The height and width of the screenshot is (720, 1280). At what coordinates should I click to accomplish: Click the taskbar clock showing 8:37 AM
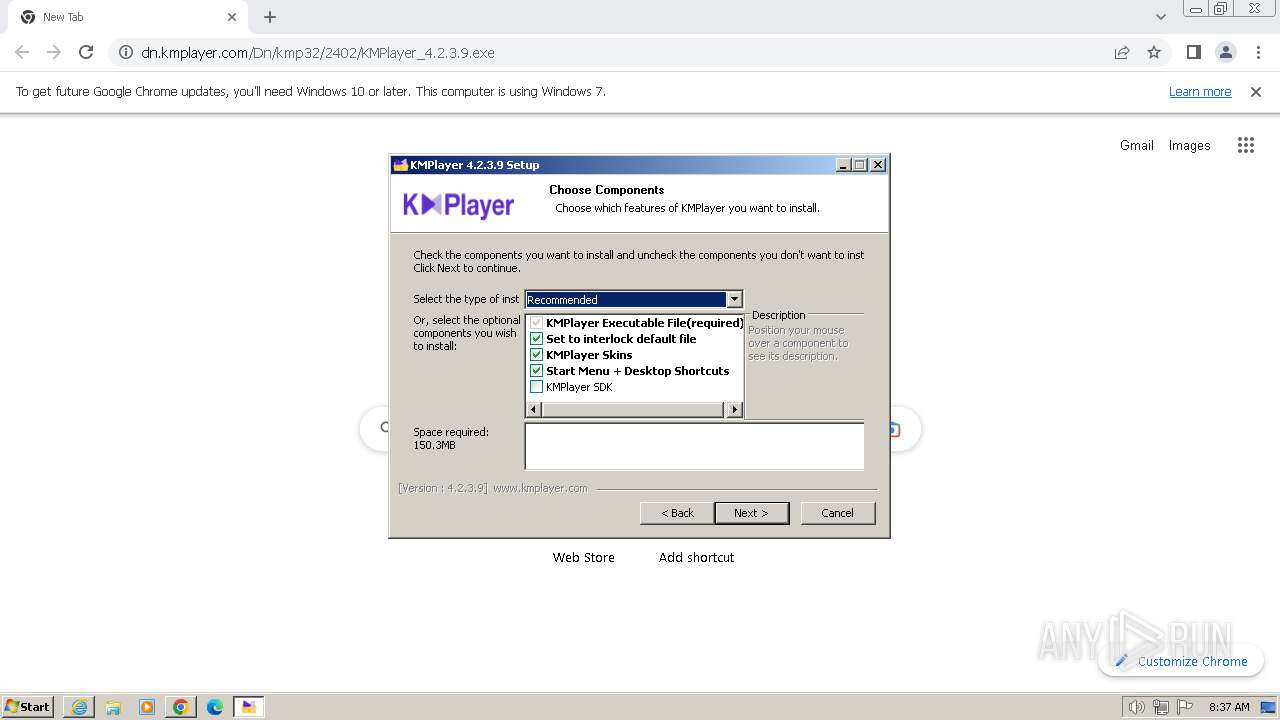pyautogui.click(x=1229, y=707)
